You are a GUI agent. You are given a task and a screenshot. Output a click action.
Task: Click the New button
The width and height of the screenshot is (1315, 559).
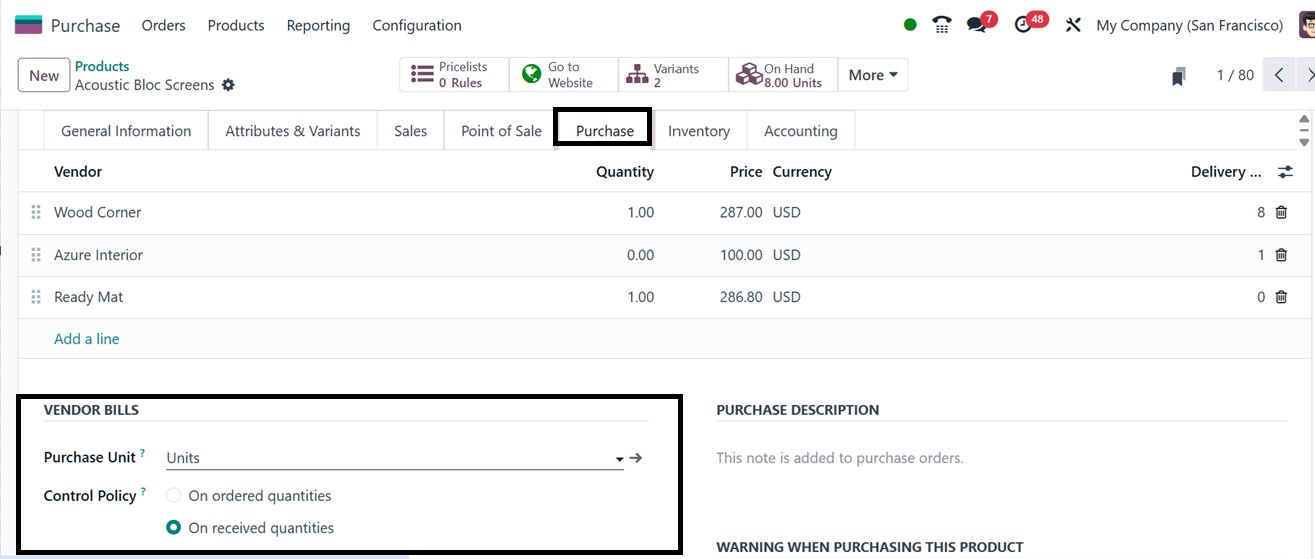coord(44,75)
